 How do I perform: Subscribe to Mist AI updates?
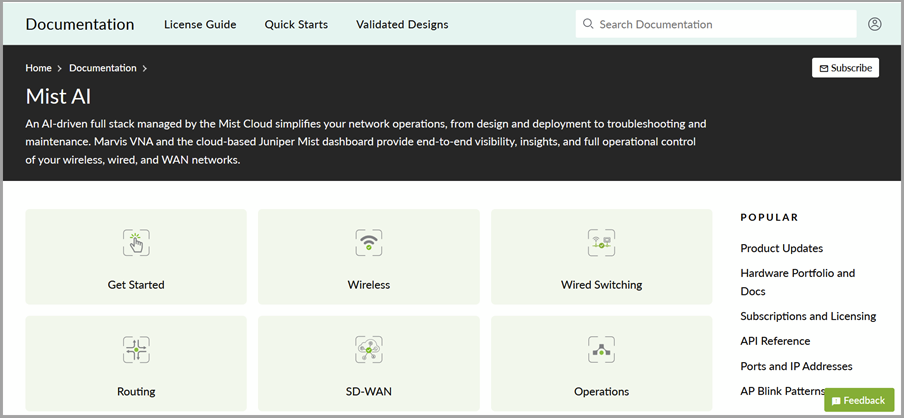point(845,68)
